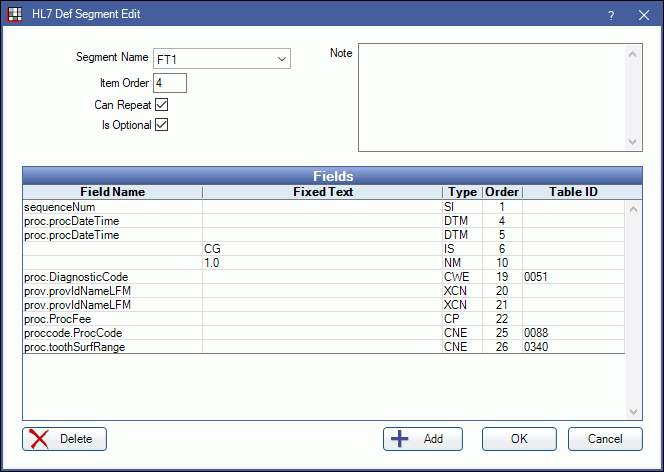
Task: Click the Fixed Text column header
Action: click(322, 191)
